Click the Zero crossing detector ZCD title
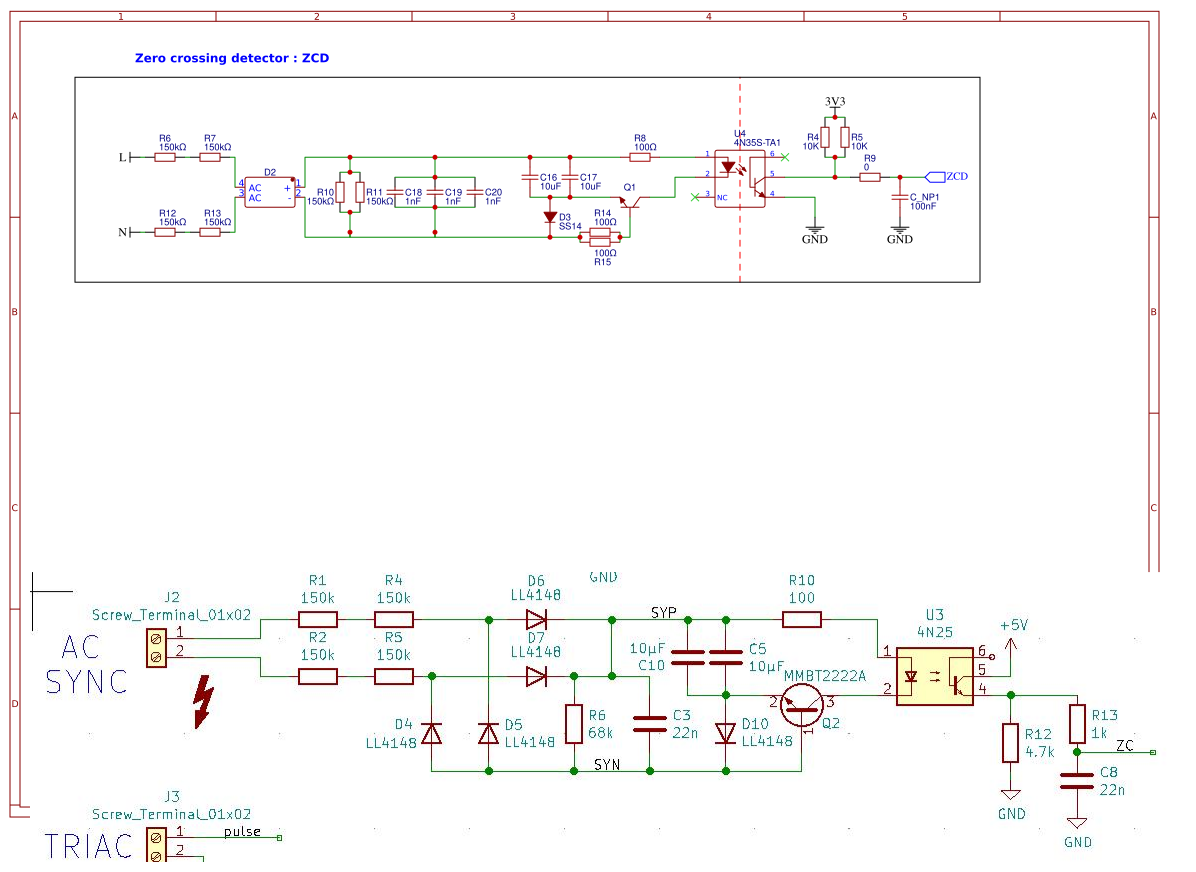The width and height of the screenshot is (1196, 872). click(233, 58)
